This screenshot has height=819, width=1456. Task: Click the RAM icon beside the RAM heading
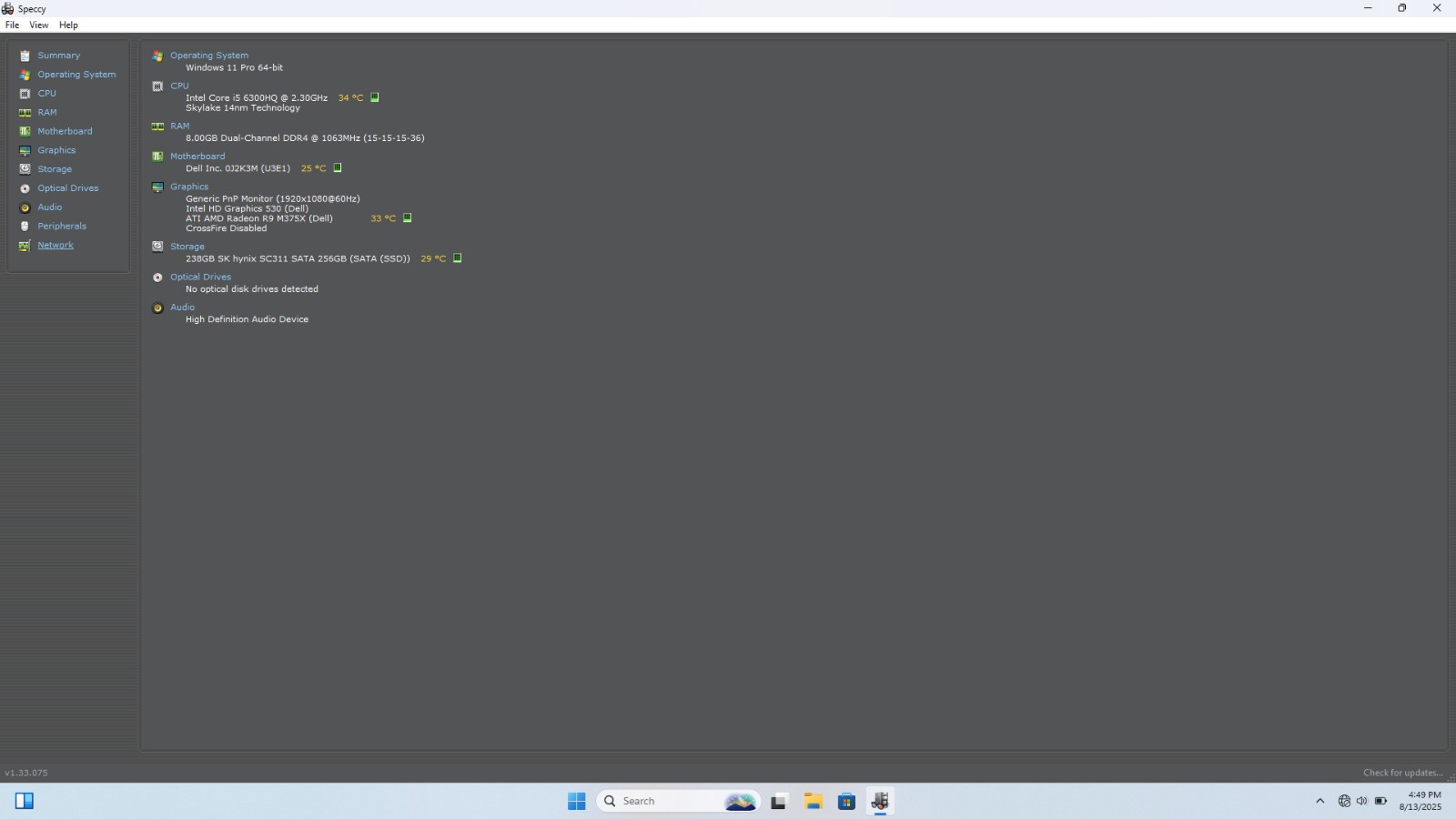(157, 126)
